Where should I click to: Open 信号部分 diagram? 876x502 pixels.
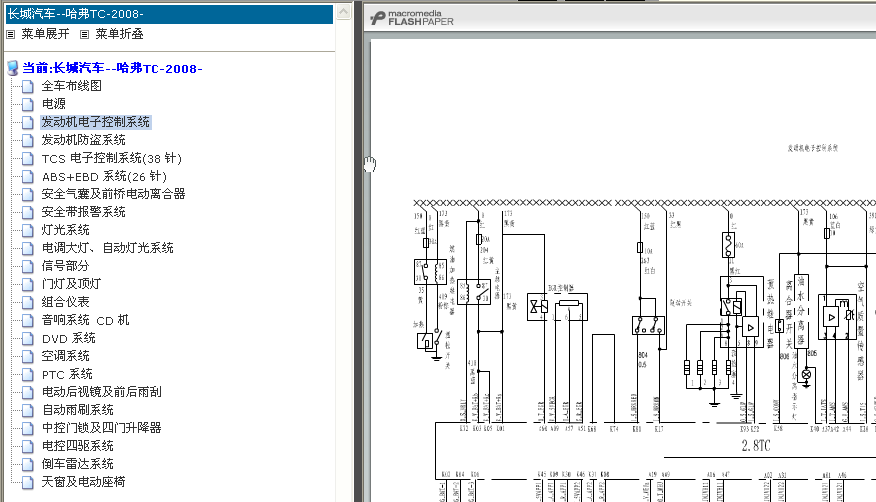tap(65, 266)
